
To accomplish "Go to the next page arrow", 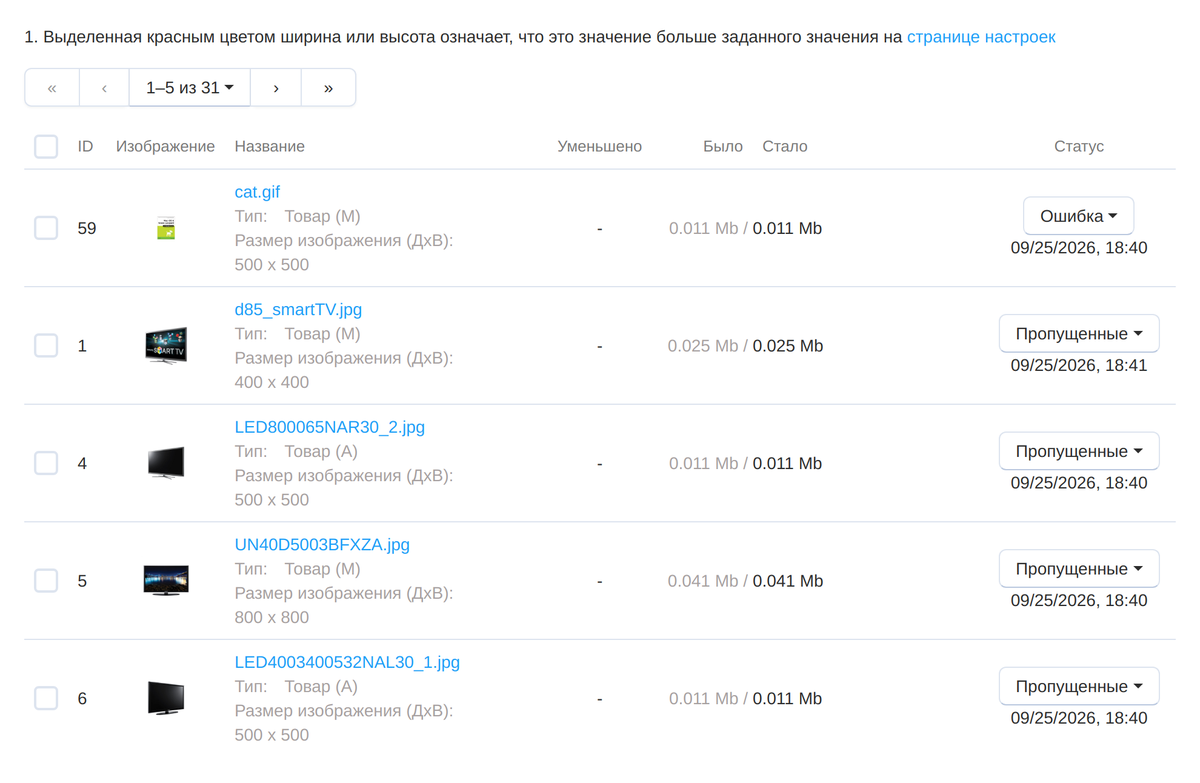I will click(x=276, y=88).
